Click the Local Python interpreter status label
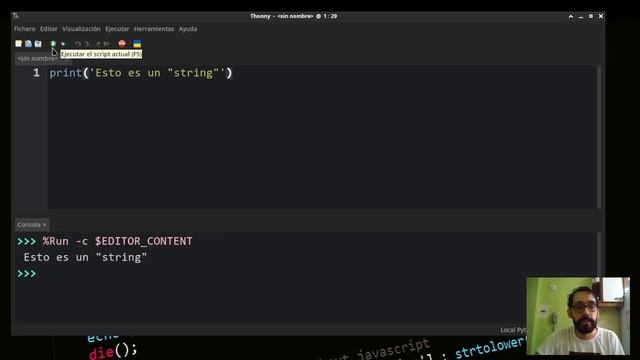Viewport: 640px width, 360px height. [x=513, y=330]
